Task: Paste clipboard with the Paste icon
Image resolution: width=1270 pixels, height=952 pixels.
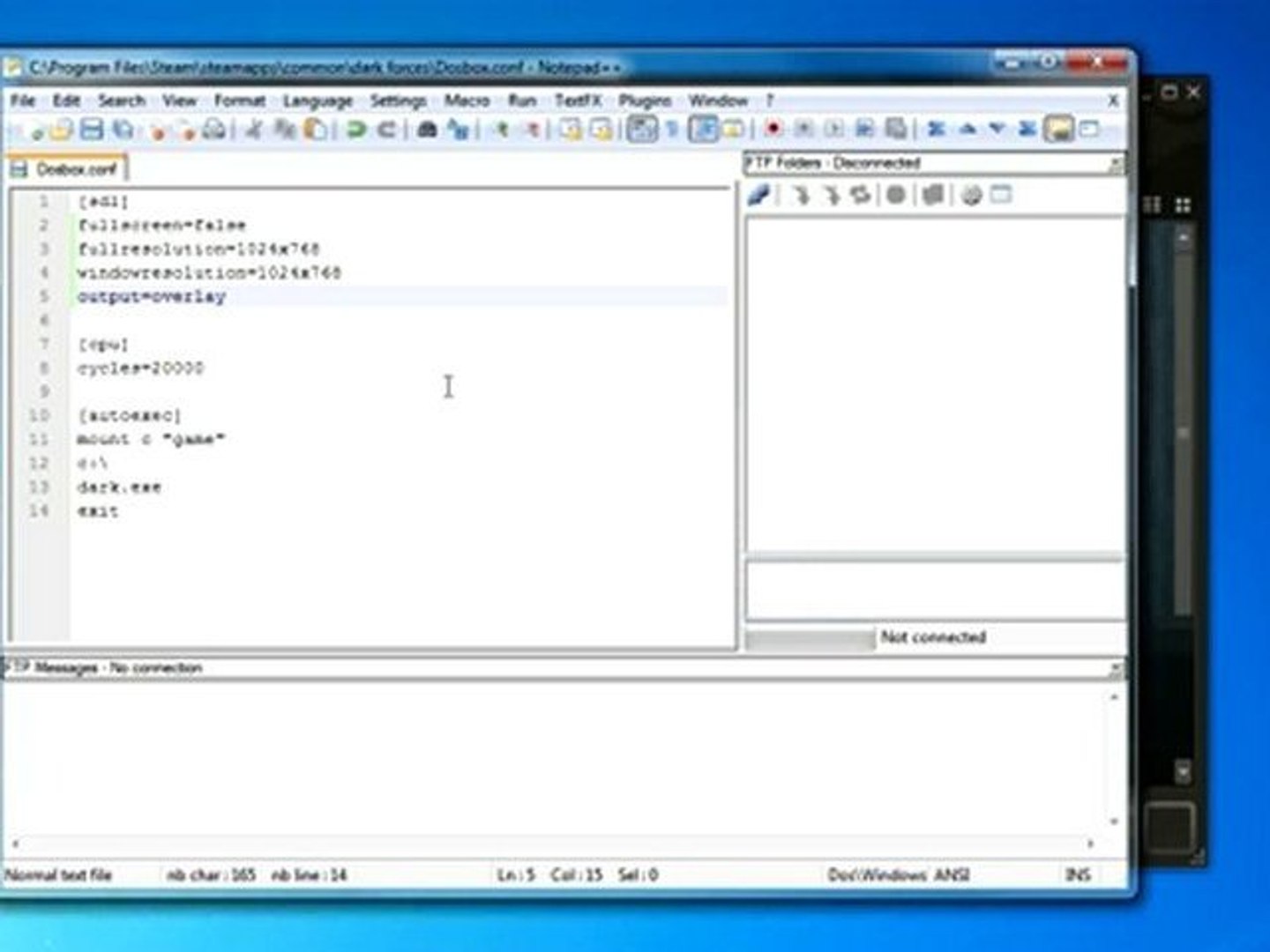Action: [x=315, y=130]
